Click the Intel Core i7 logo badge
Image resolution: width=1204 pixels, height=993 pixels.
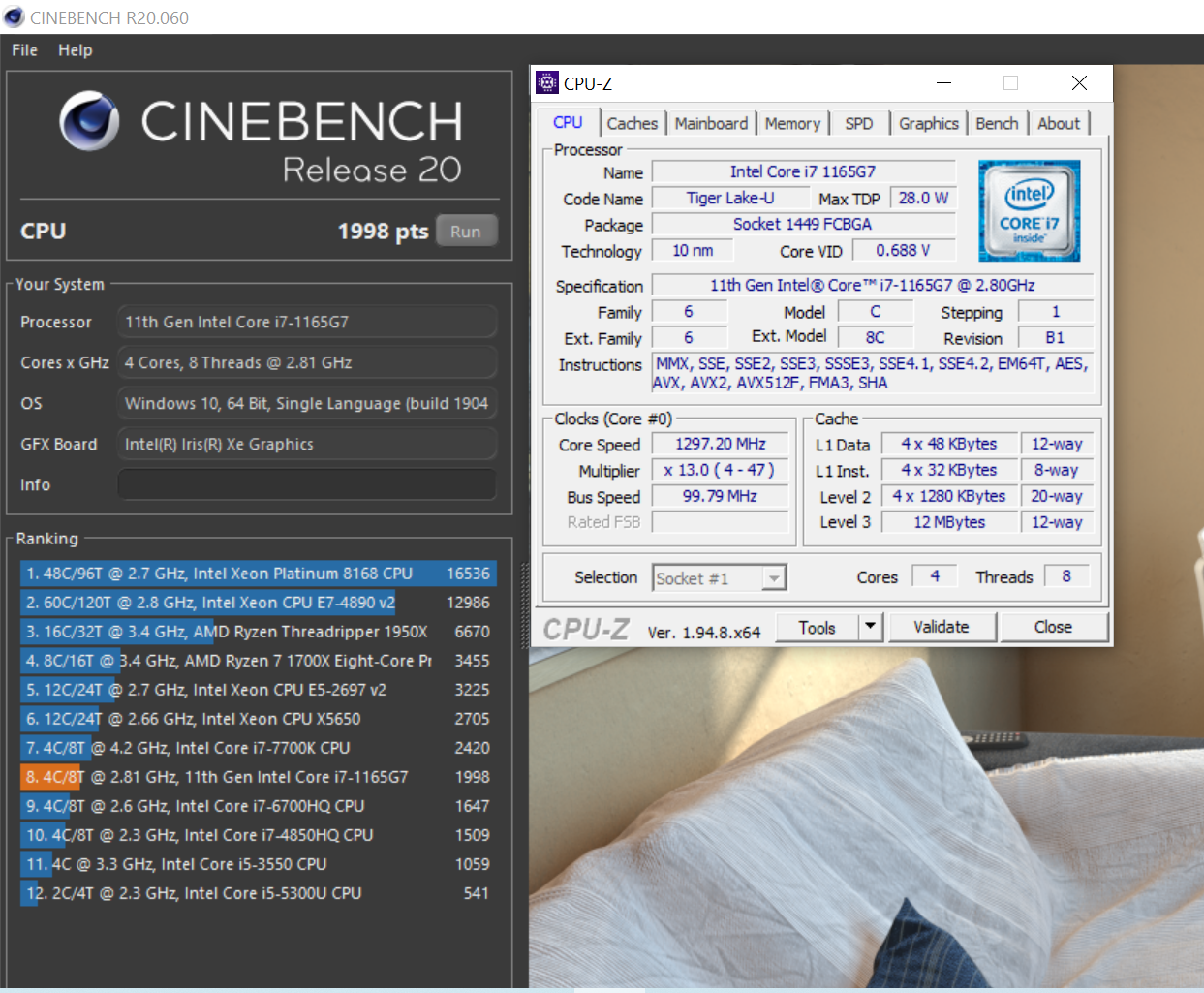coord(1029,210)
